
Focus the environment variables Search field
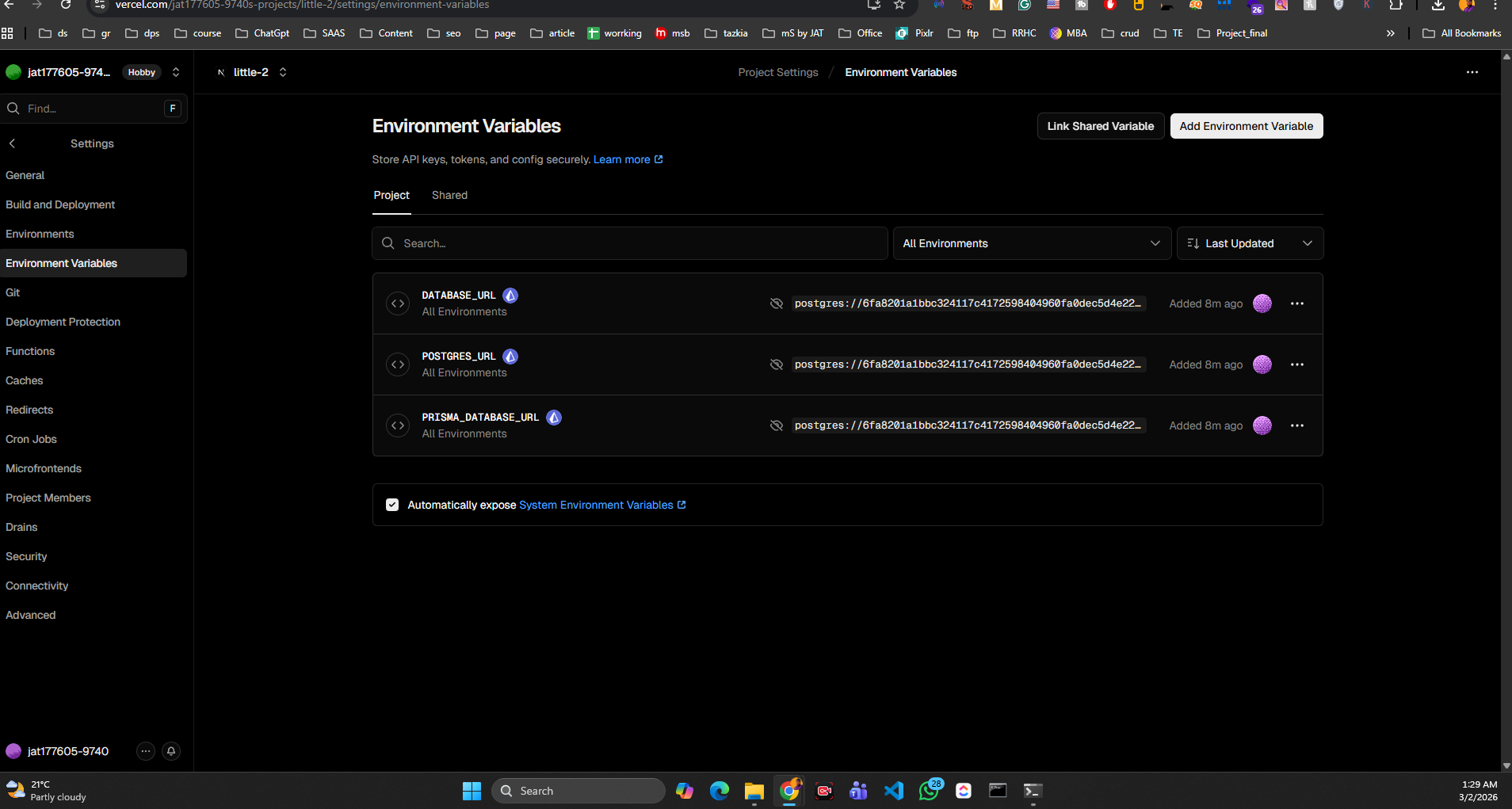click(629, 243)
